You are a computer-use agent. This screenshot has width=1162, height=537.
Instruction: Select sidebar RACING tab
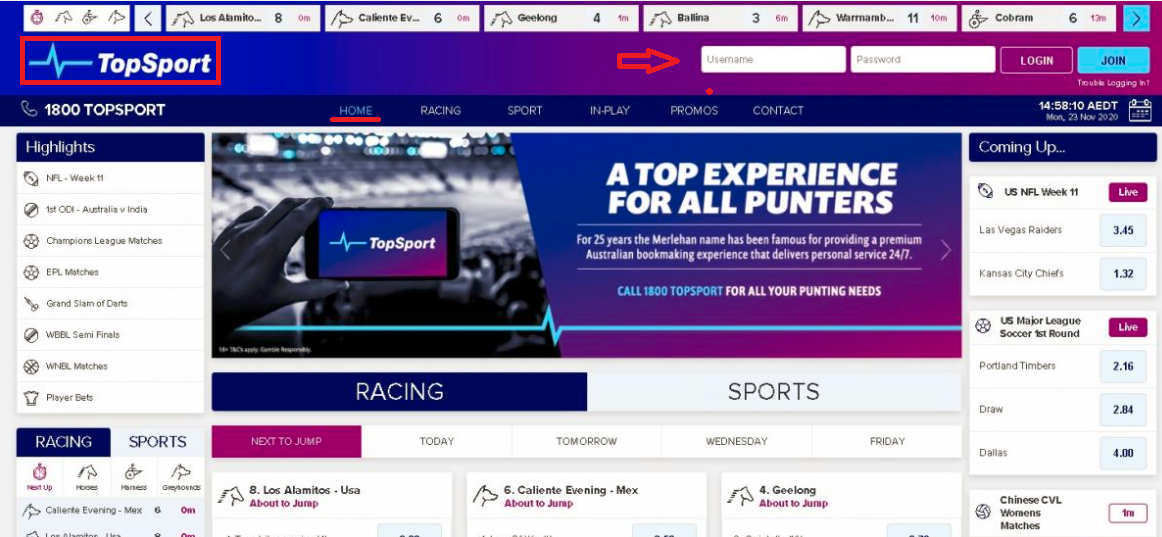(64, 442)
